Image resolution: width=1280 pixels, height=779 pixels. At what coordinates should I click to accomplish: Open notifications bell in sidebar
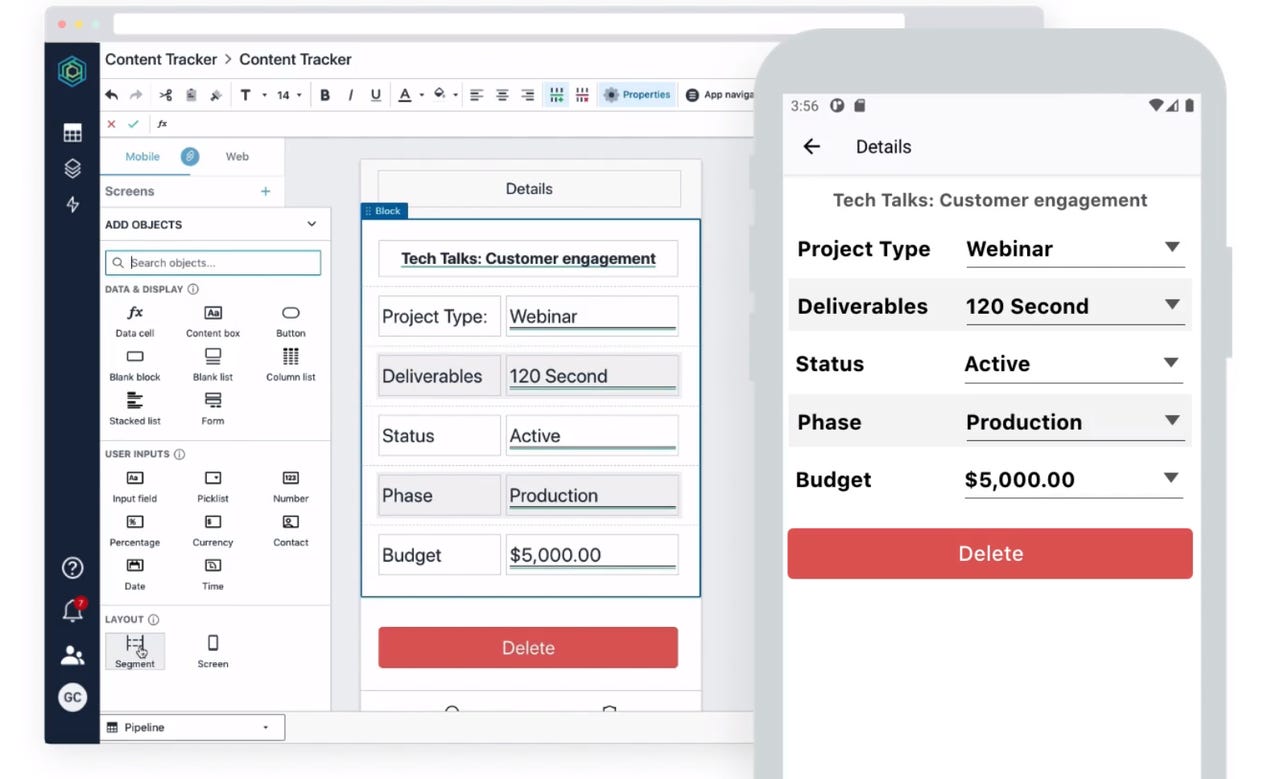coord(72,611)
